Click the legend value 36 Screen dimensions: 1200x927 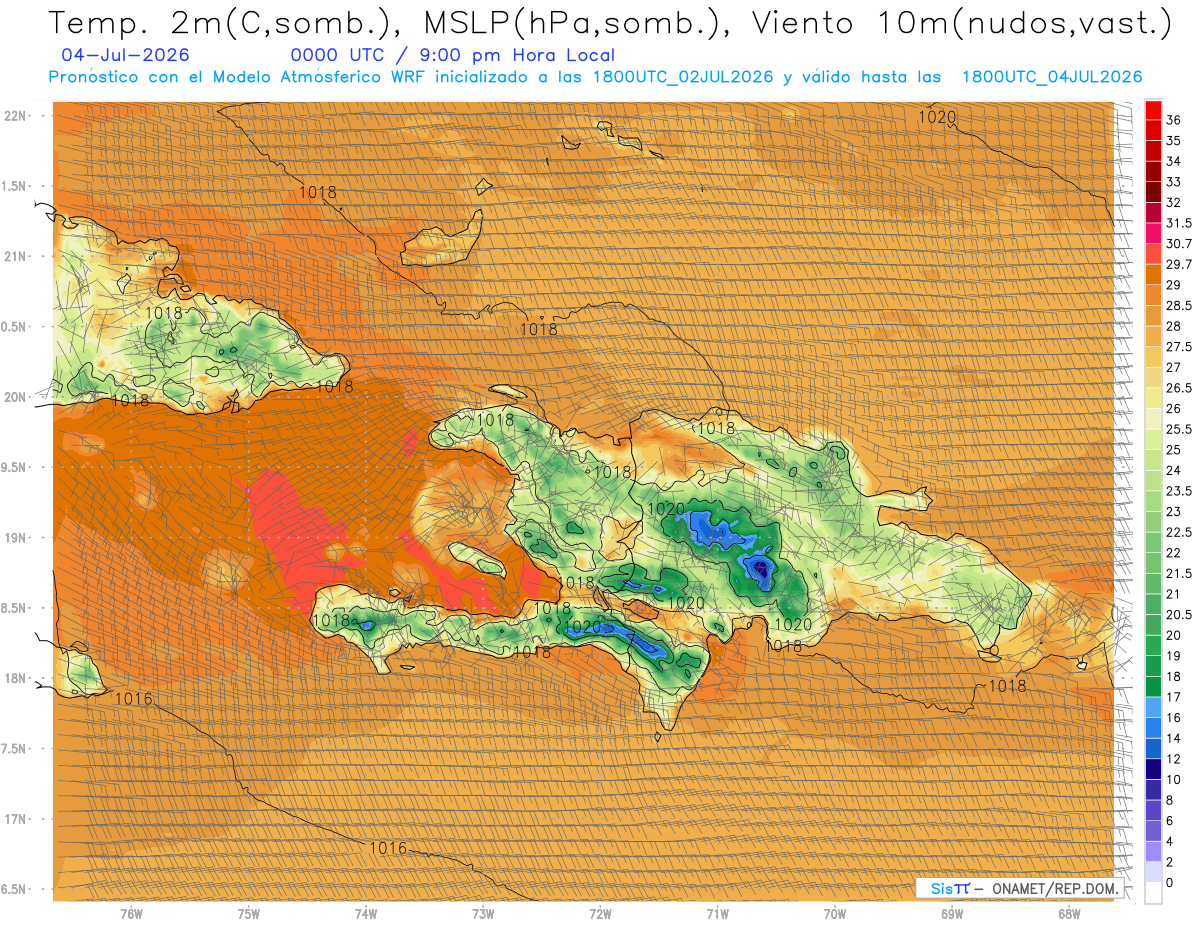1174,120
